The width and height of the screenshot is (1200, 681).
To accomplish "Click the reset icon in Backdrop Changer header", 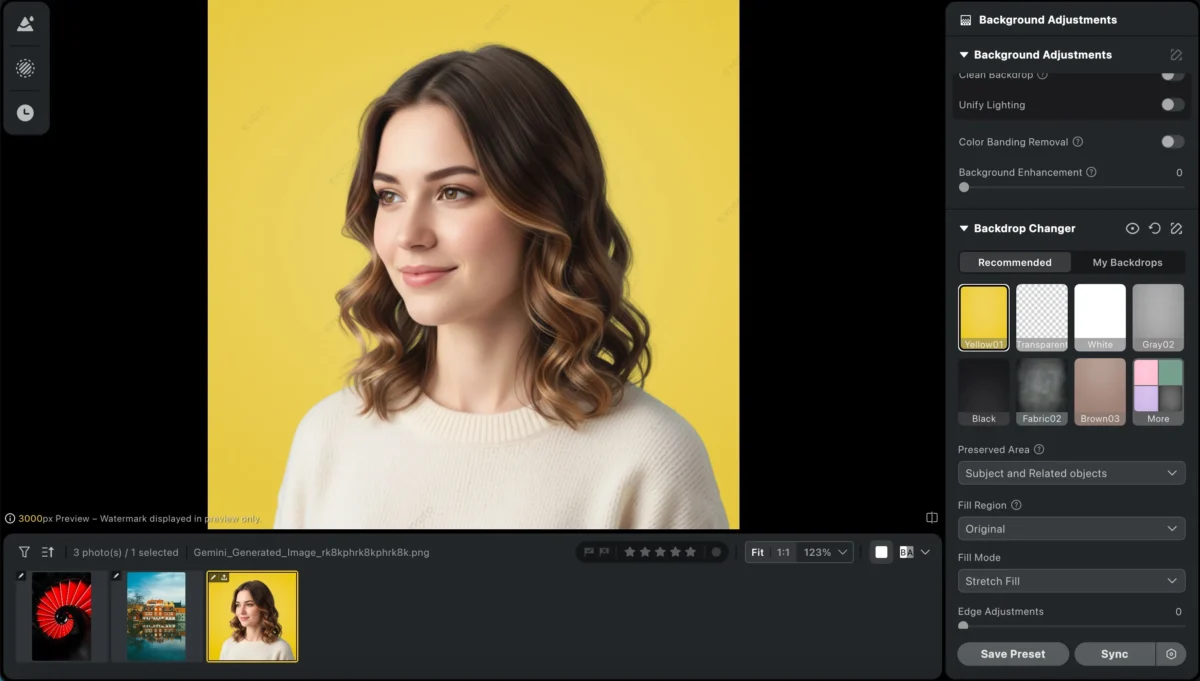I will click(x=1154, y=228).
